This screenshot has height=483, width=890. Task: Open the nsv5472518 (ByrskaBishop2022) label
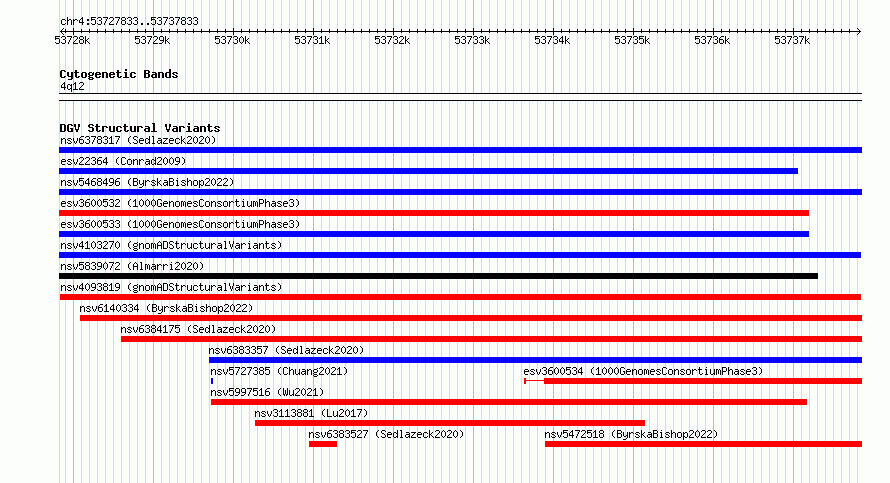[x=631, y=434]
